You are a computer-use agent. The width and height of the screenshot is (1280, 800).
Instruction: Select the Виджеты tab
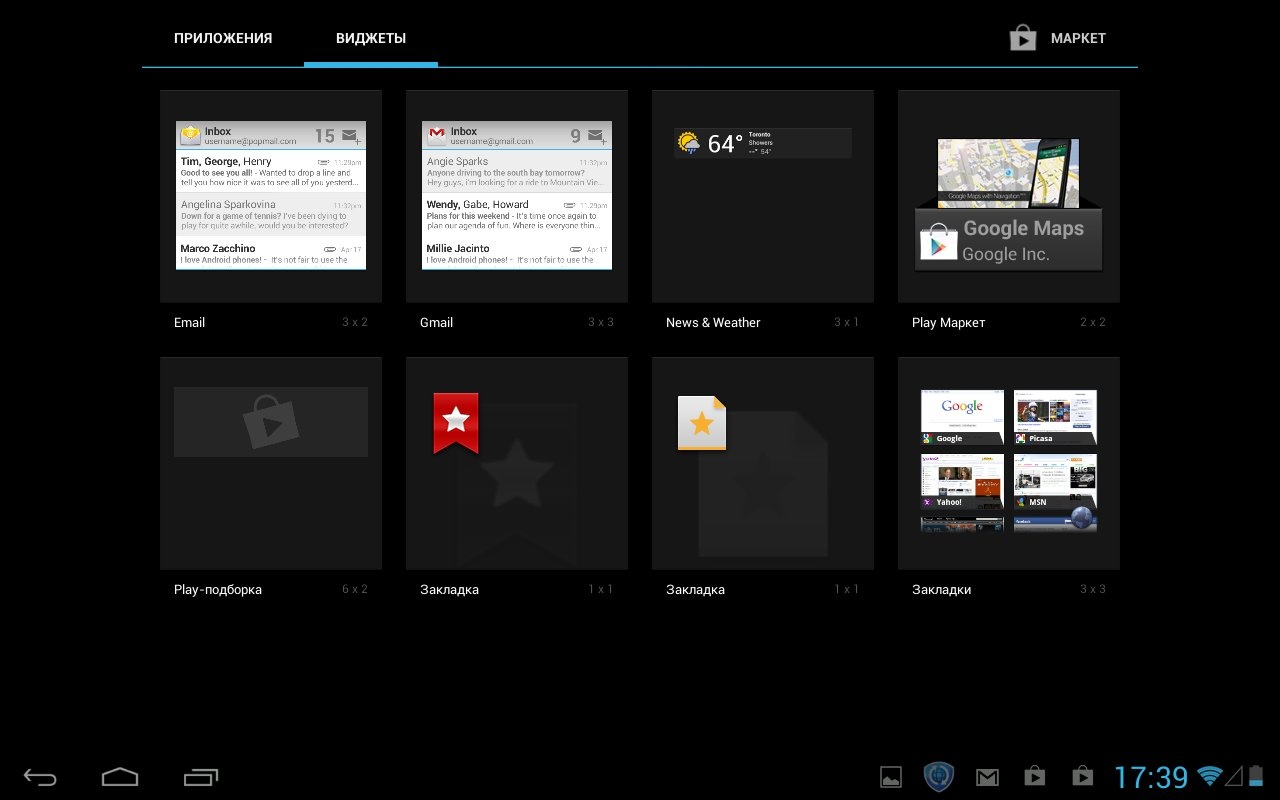371,38
